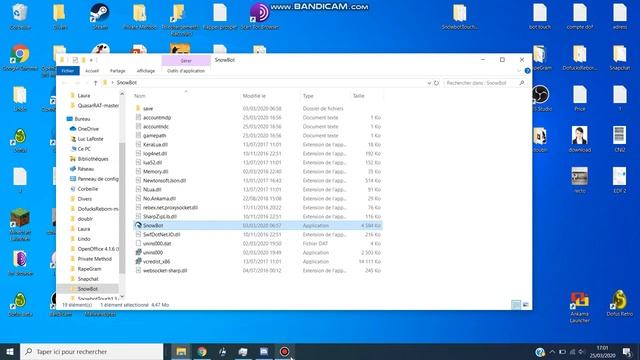The width and height of the screenshot is (640, 360).
Task: Select Bibliothèques in the navigation pane
Action: pos(93,159)
